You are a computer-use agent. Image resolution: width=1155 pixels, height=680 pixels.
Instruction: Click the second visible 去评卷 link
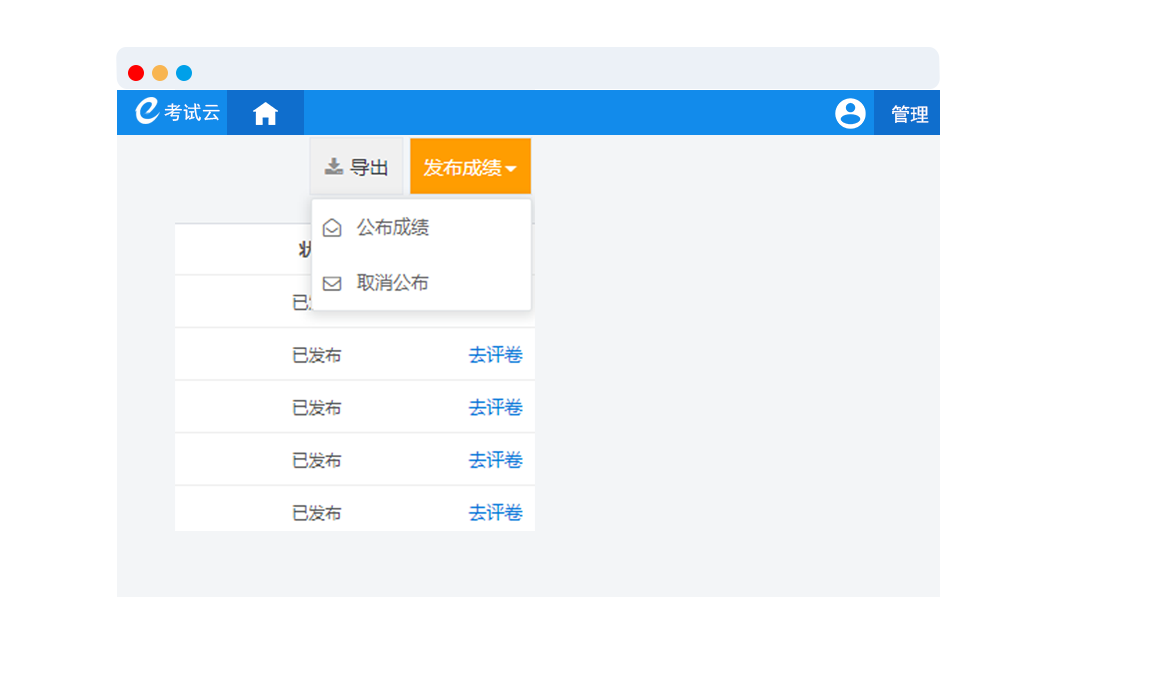(495, 407)
